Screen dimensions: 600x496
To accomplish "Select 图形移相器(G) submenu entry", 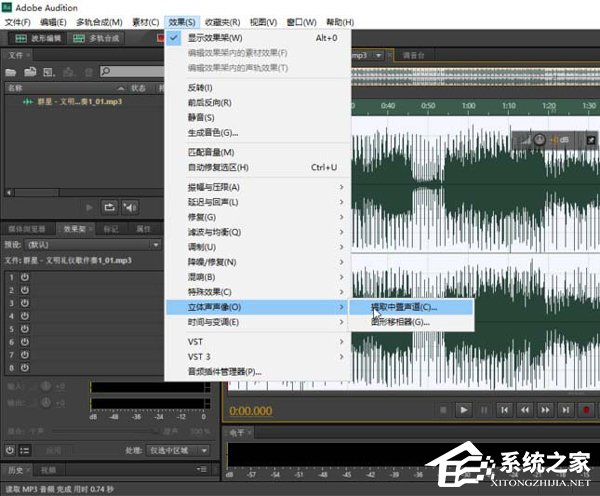I will pos(400,322).
